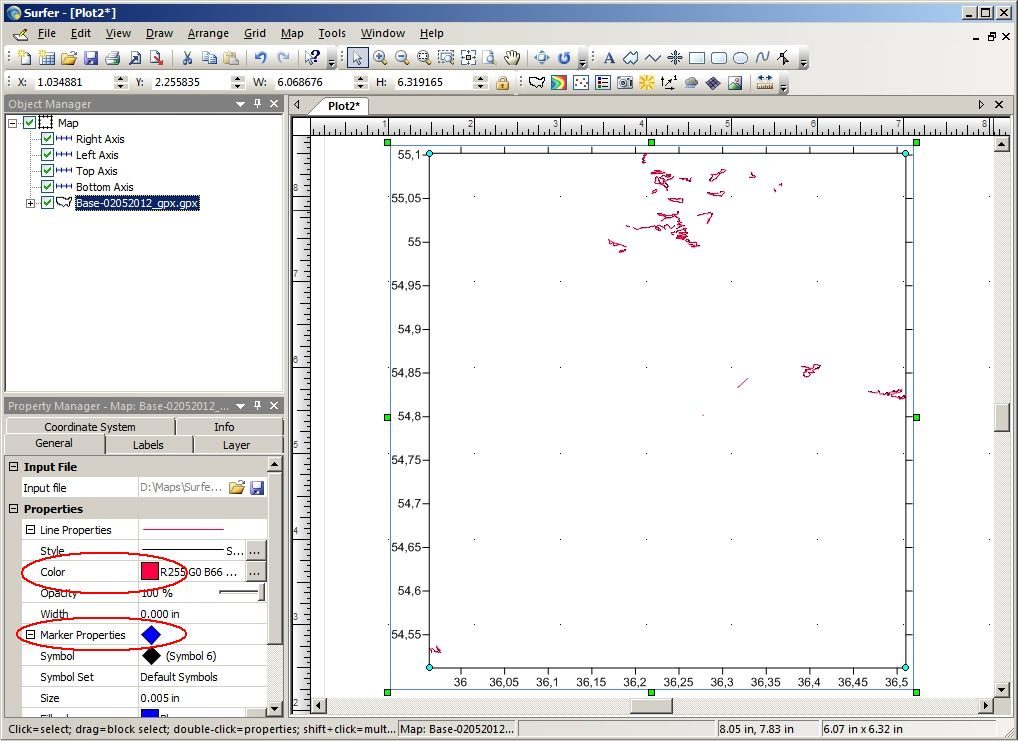Screen dimensions: 1018x741
Task: Click the red line Color swatch
Action: click(150, 571)
